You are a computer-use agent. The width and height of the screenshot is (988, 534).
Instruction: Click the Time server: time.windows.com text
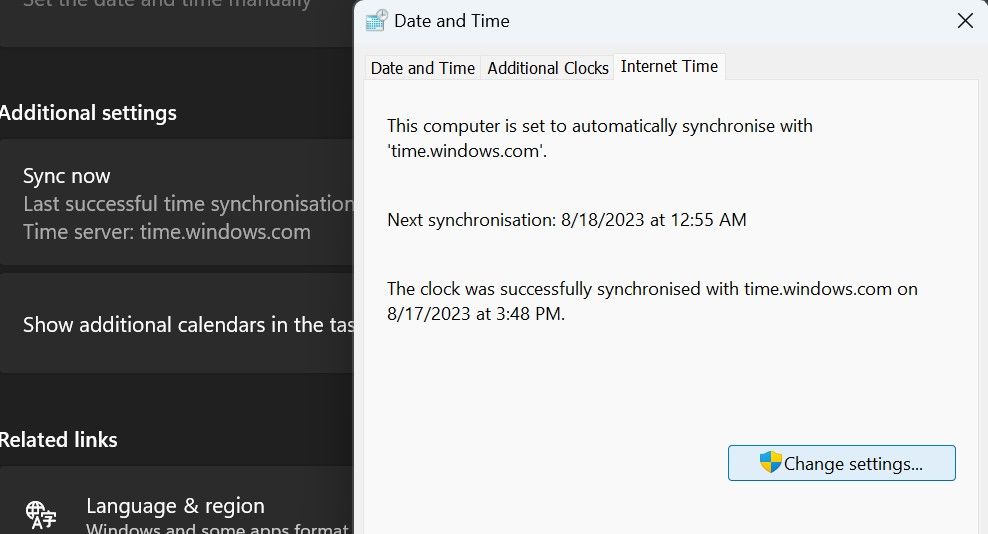point(167,232)
